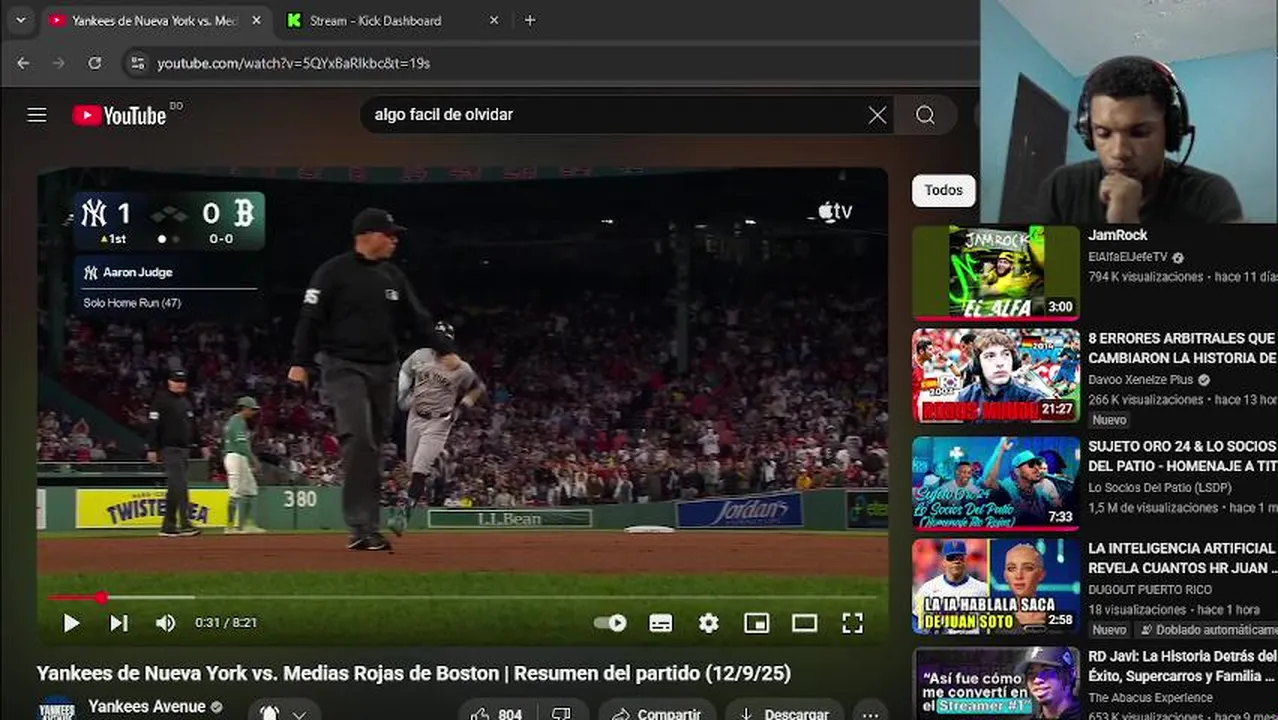Screen dimensions: 1278x720
Task: View site information icon in address bar
Action: (x=137, y=63)
